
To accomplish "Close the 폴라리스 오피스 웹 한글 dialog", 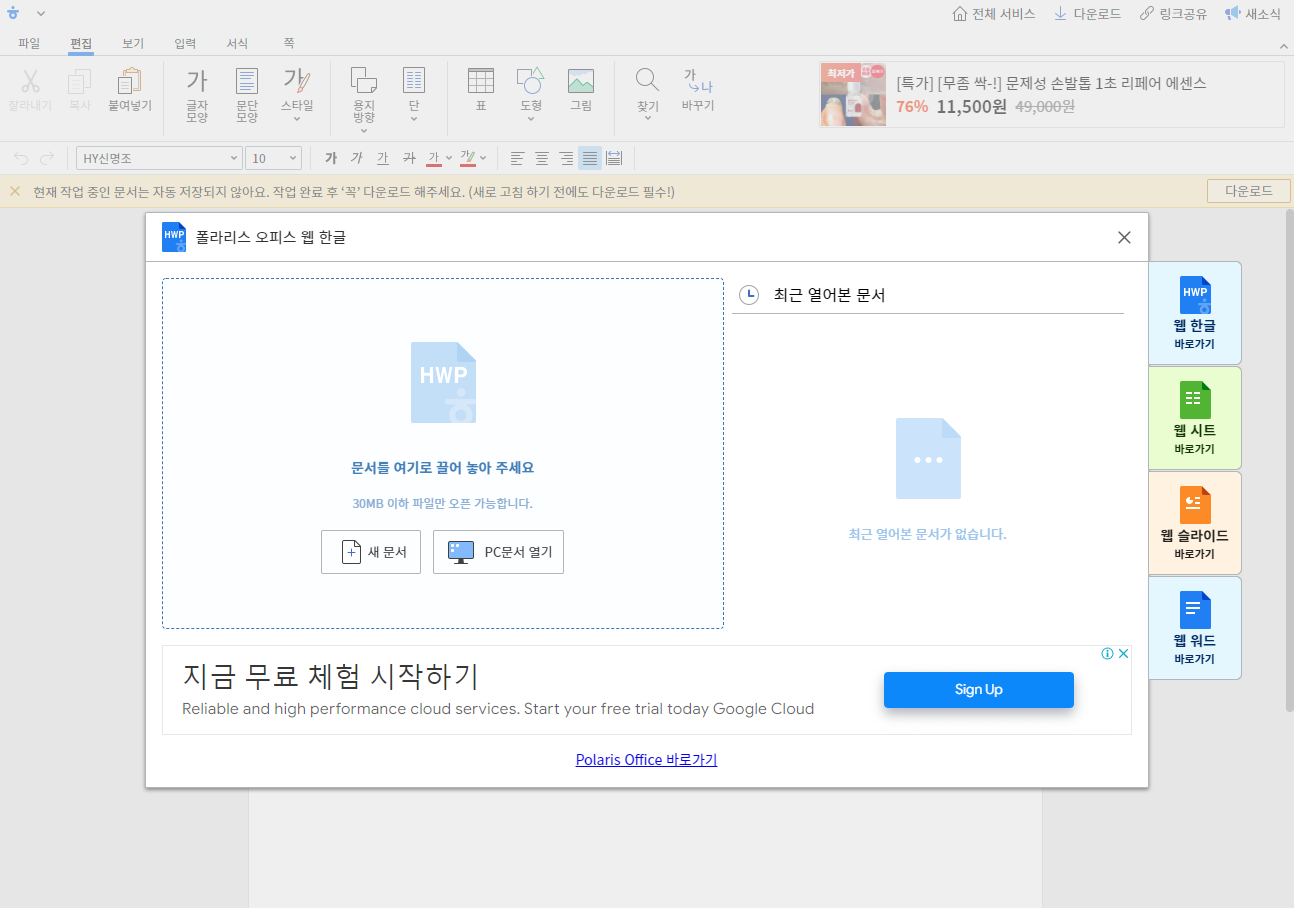I will tap(1124, 238).
